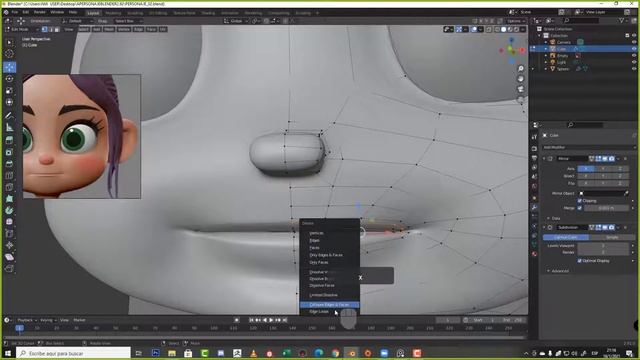The width and height of the screenshot is (640, 360).
Task: Select the Inset Faces tool
Action: pos(9,152)
